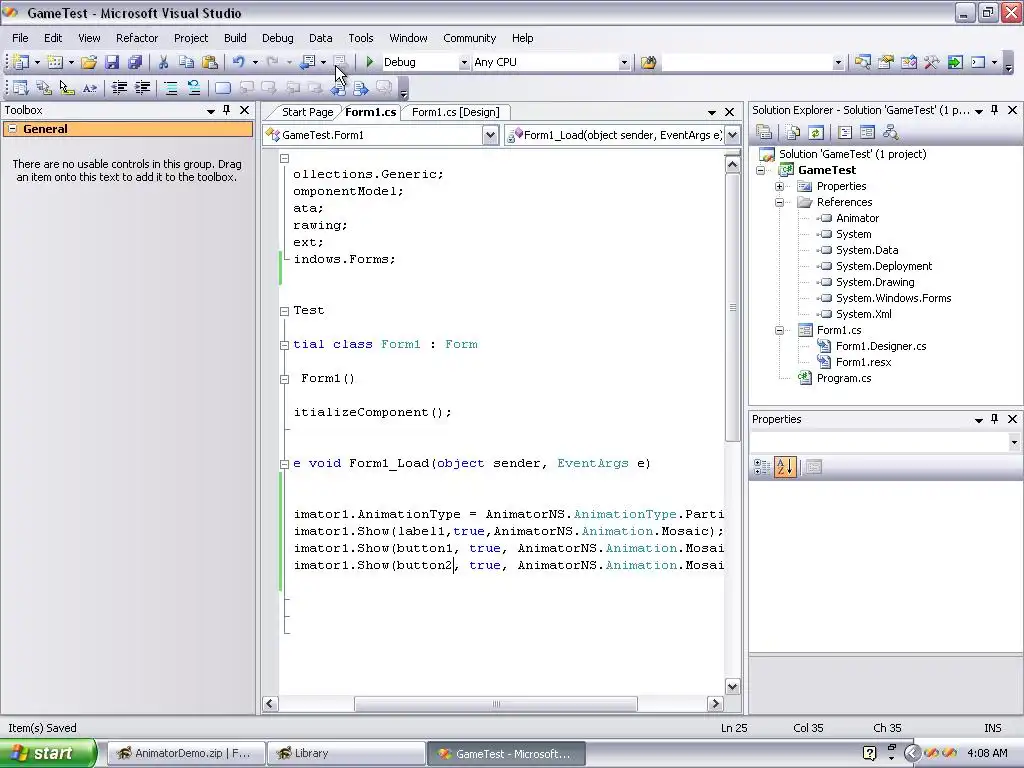
Task: Open the Toolbox hammer-and-wrench icon
Action: (932, 62)
